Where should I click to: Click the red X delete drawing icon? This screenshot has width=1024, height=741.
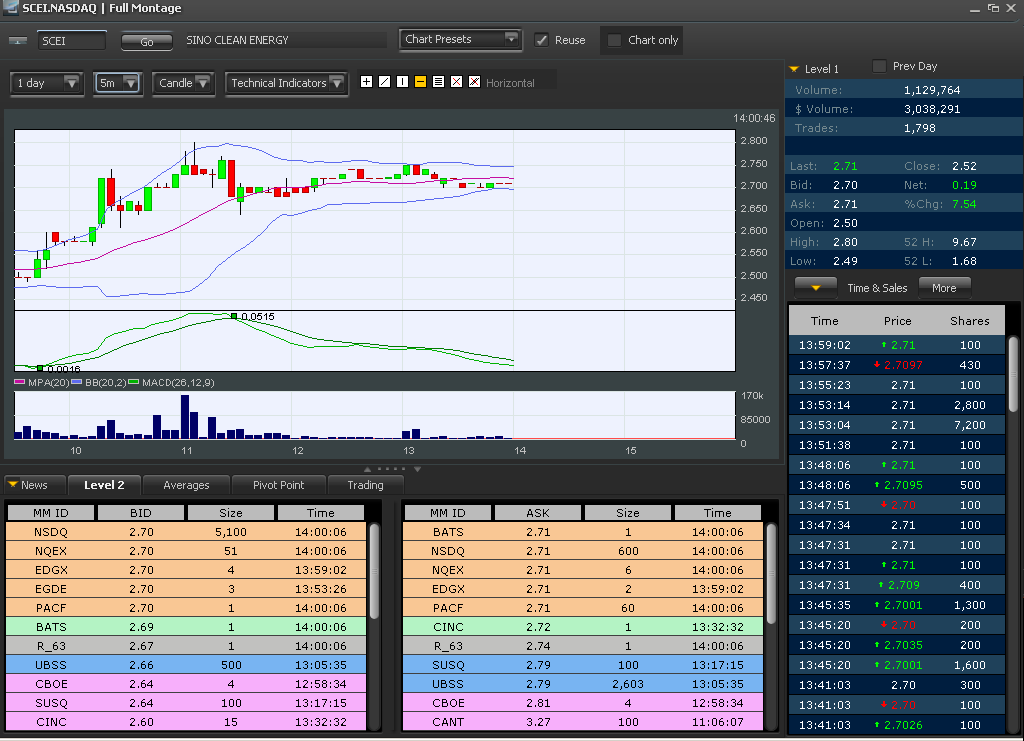tap(456, 82)
